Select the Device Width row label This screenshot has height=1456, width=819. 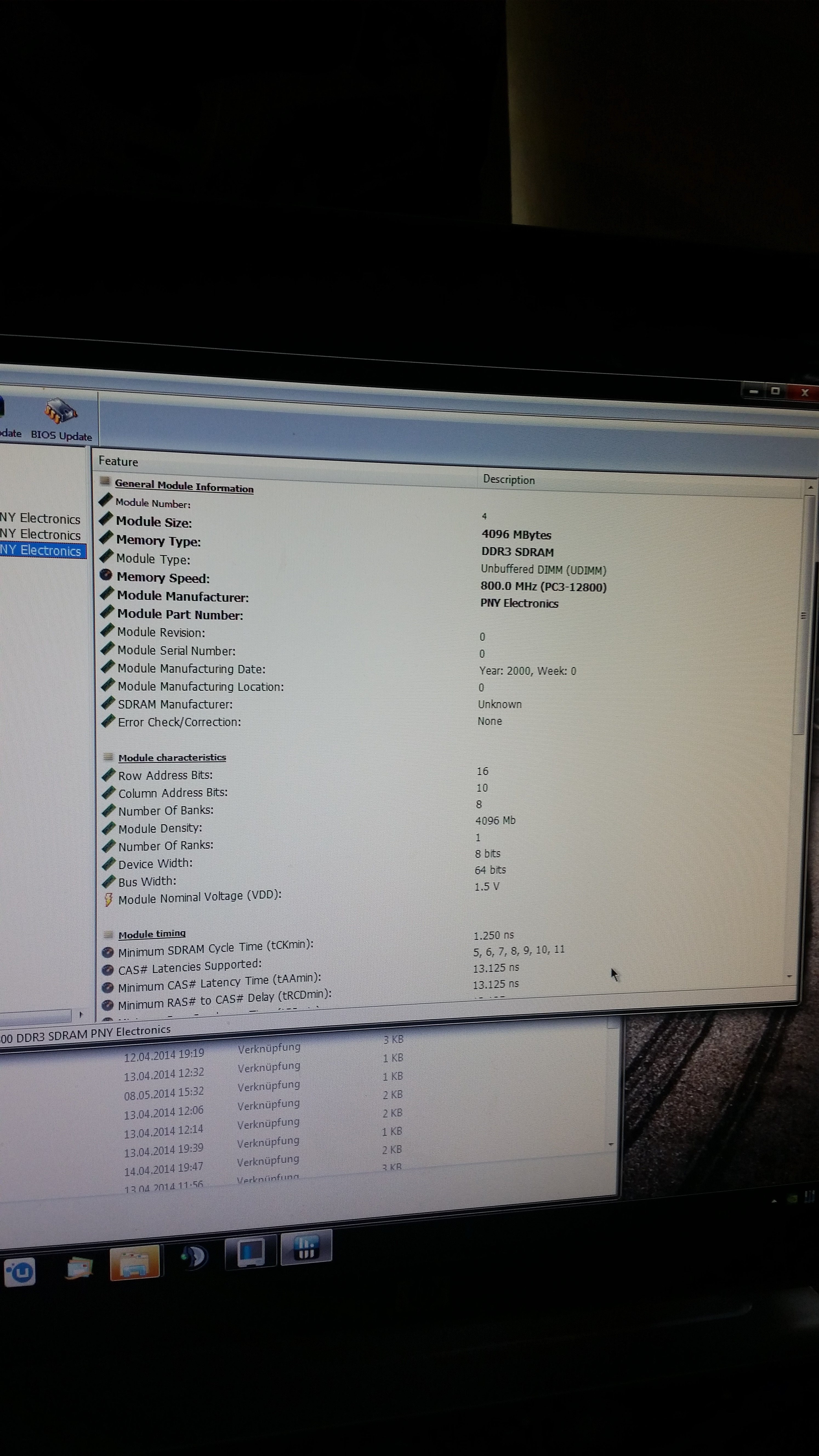155,864
